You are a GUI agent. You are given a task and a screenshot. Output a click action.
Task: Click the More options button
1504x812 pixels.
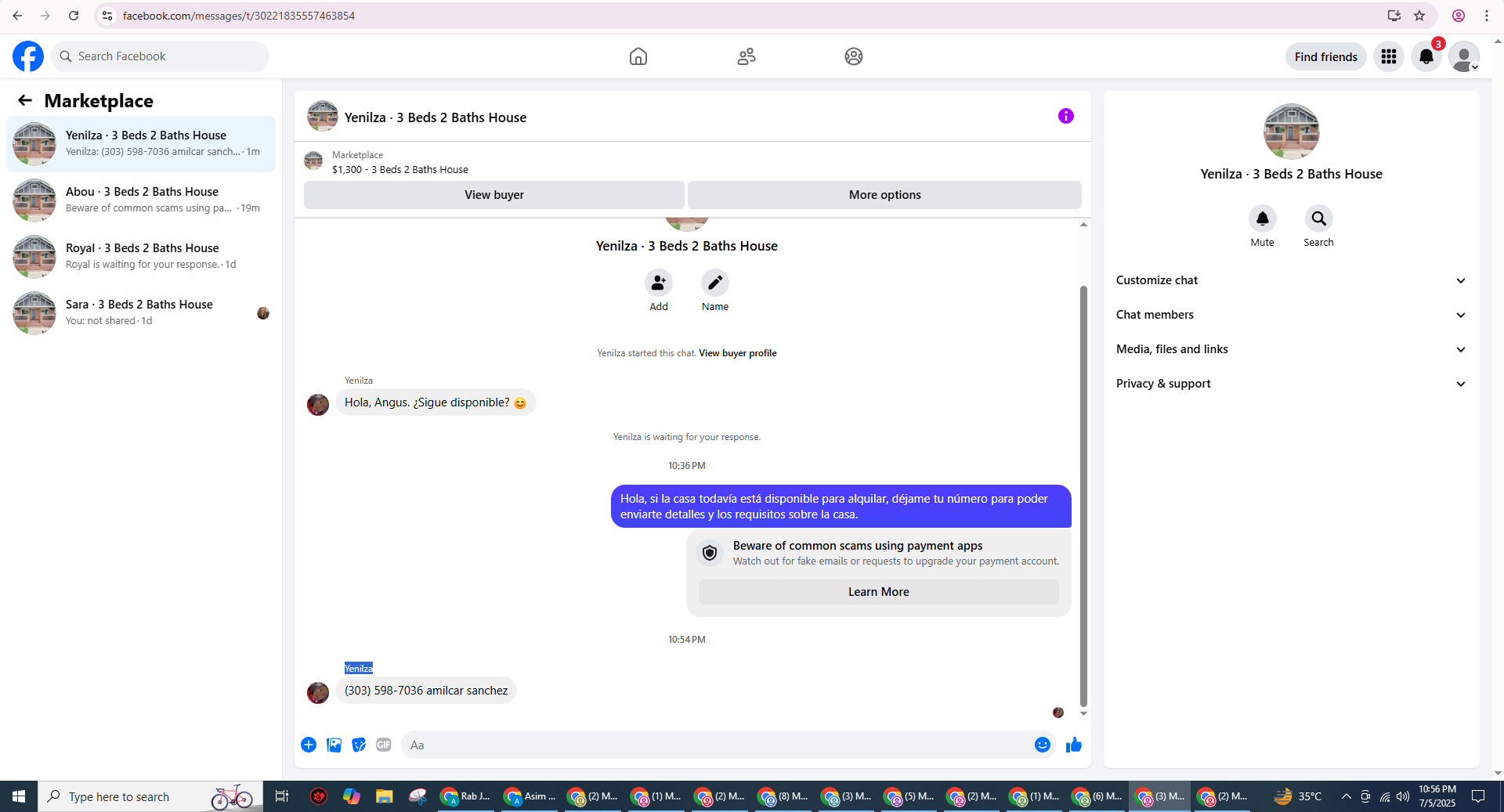coord(884,195)
